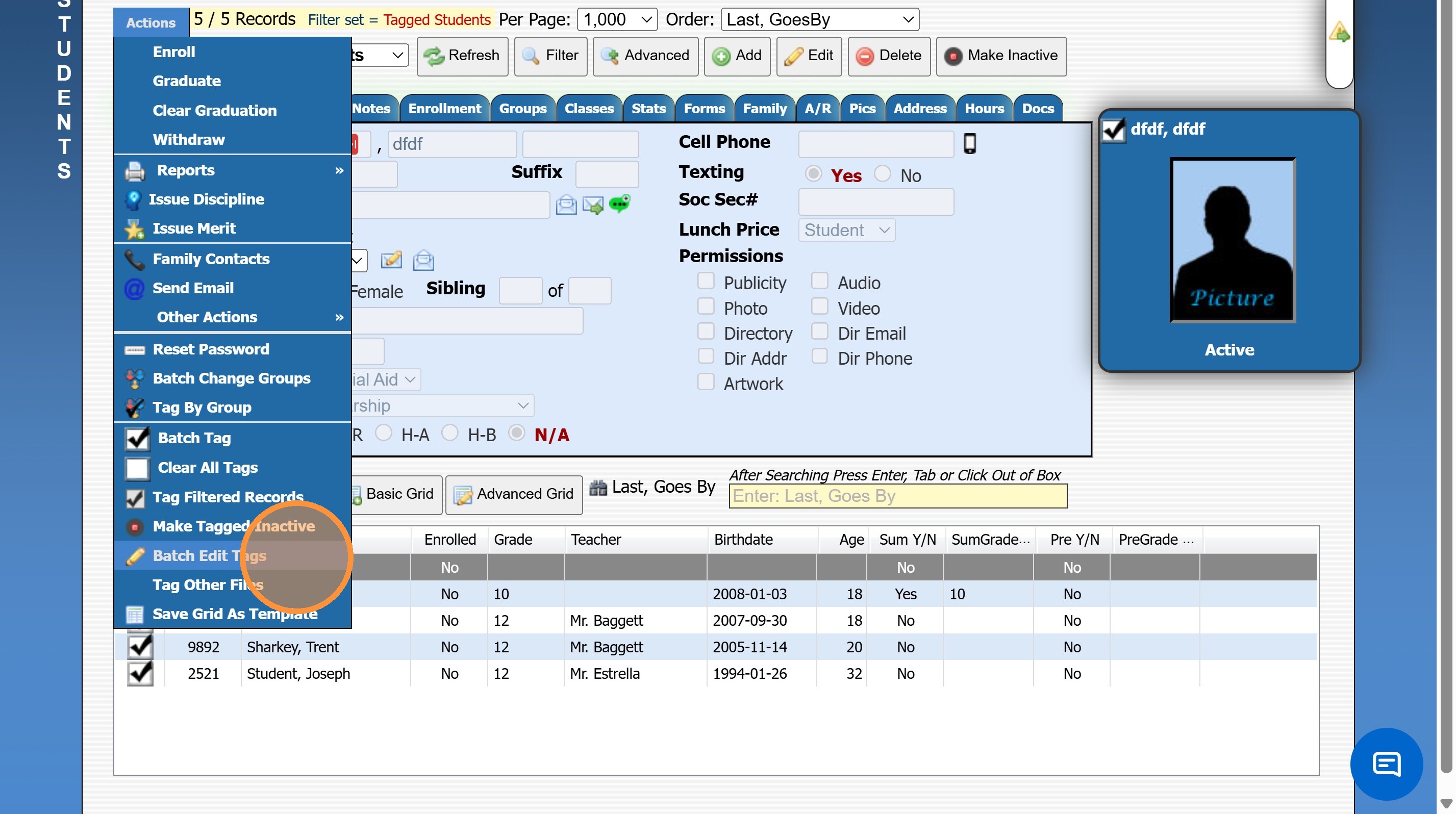This screenshot has height=814, width=1456.
Task: Open the Lunch Price Student dropdown
Action: [x=846, y=230]
